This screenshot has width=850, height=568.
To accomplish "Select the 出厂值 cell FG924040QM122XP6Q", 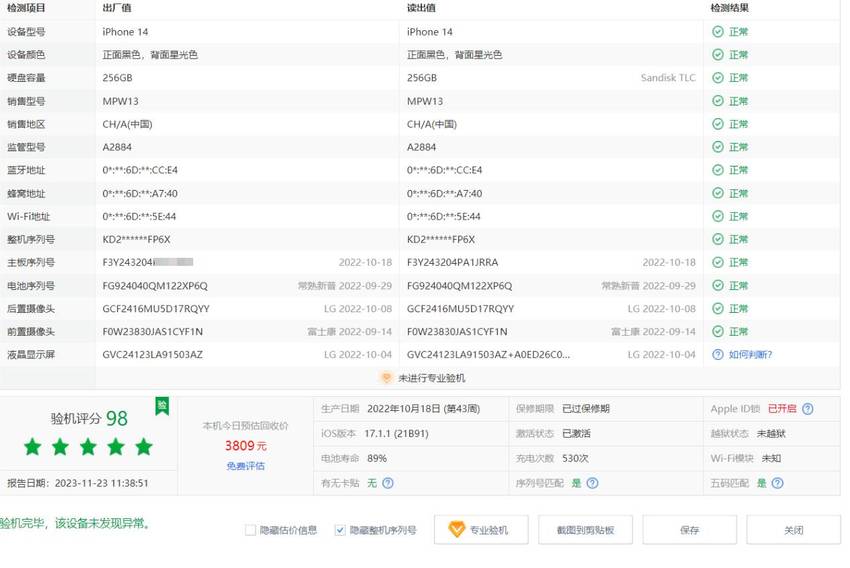I will pyautogui.click(x=155, y=286).
